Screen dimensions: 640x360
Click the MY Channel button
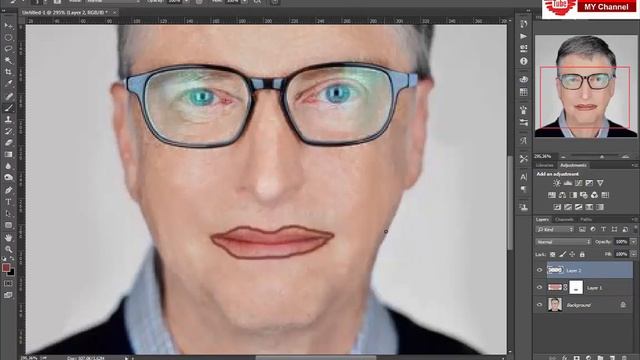606,7
